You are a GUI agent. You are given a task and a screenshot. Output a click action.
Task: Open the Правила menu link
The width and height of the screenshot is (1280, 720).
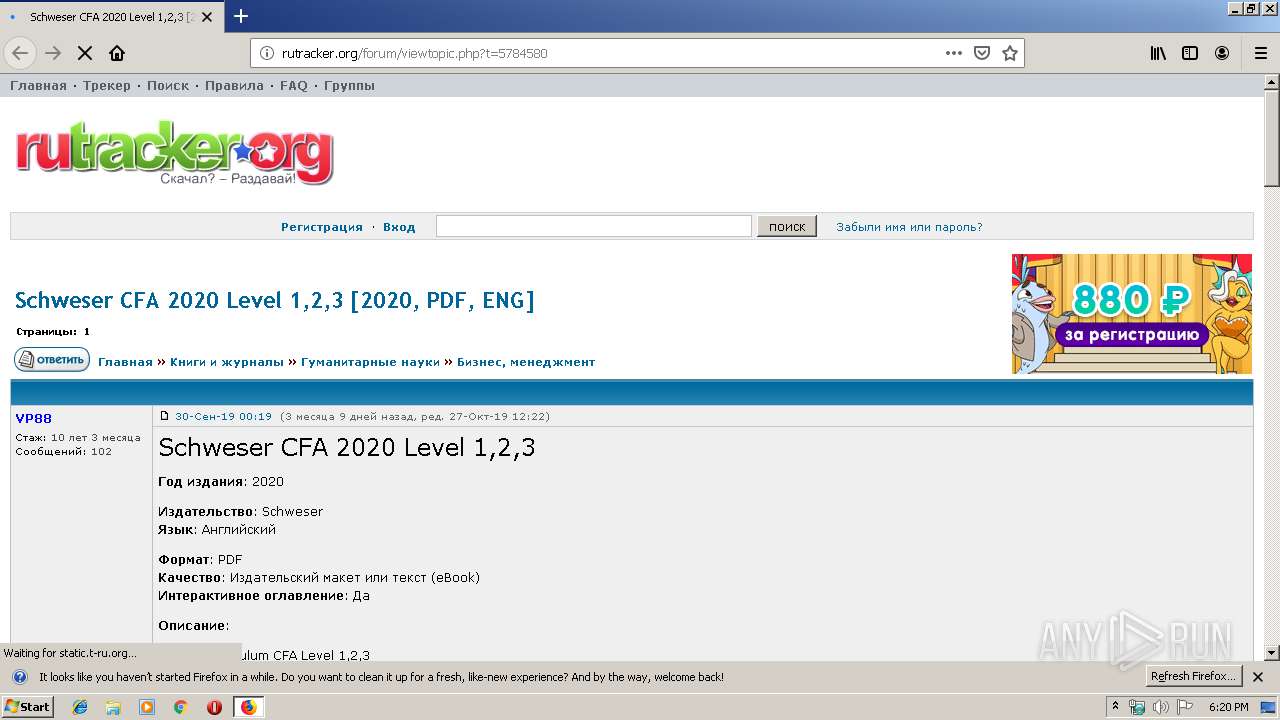pos(234,86)
